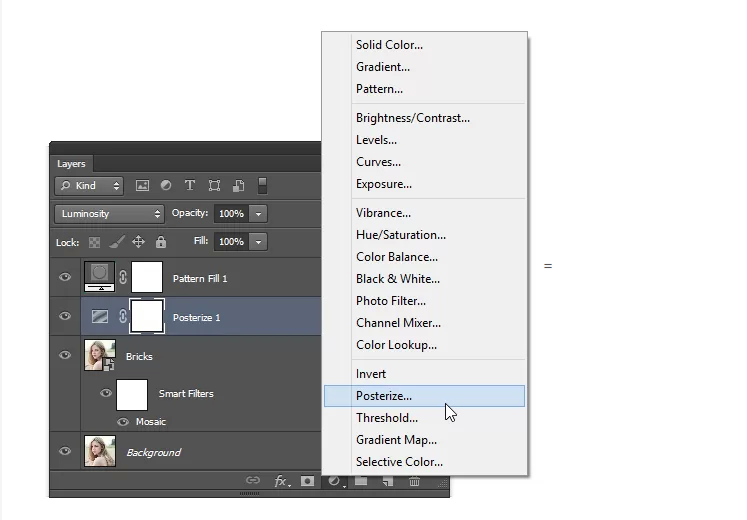Toggle visibility of the Background layer
This screenshot has height=520, width=747.
click(x=65, y=452)
